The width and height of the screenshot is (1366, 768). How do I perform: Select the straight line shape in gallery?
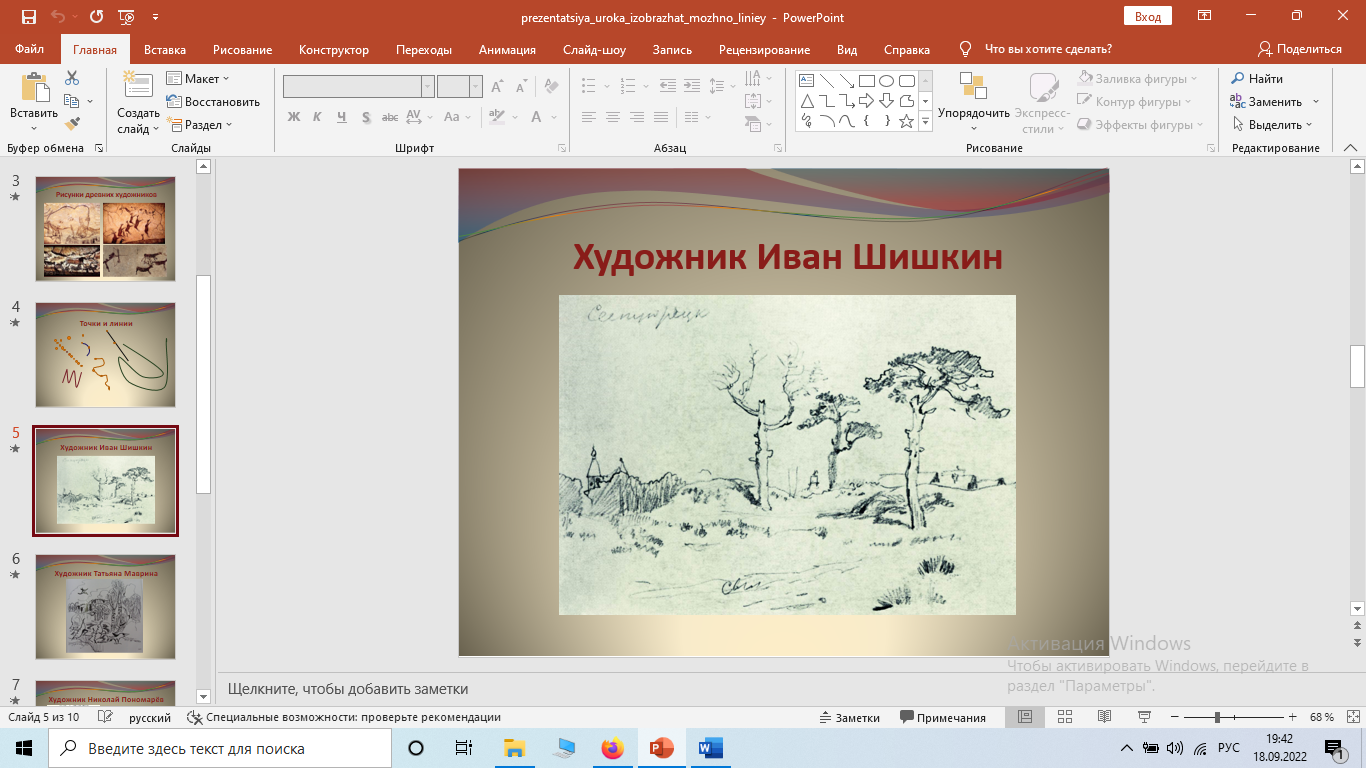pos(826,81)
